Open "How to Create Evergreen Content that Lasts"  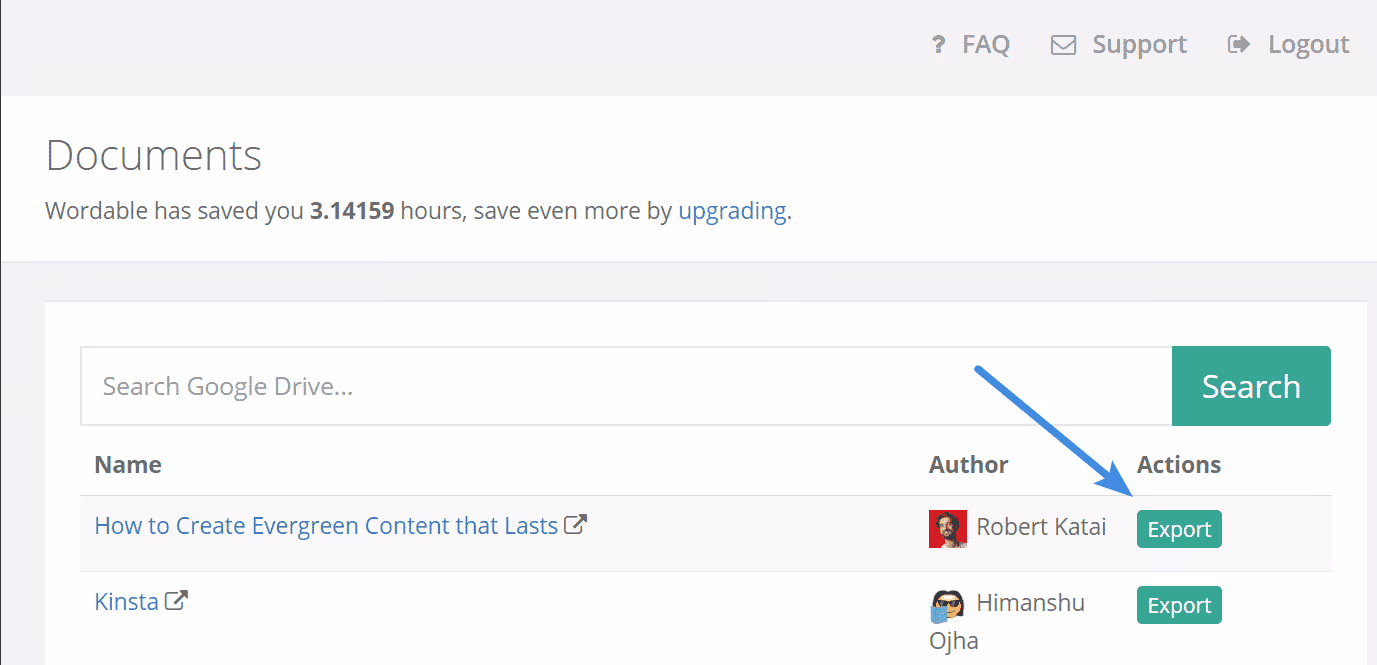click(x=326, y=526)
